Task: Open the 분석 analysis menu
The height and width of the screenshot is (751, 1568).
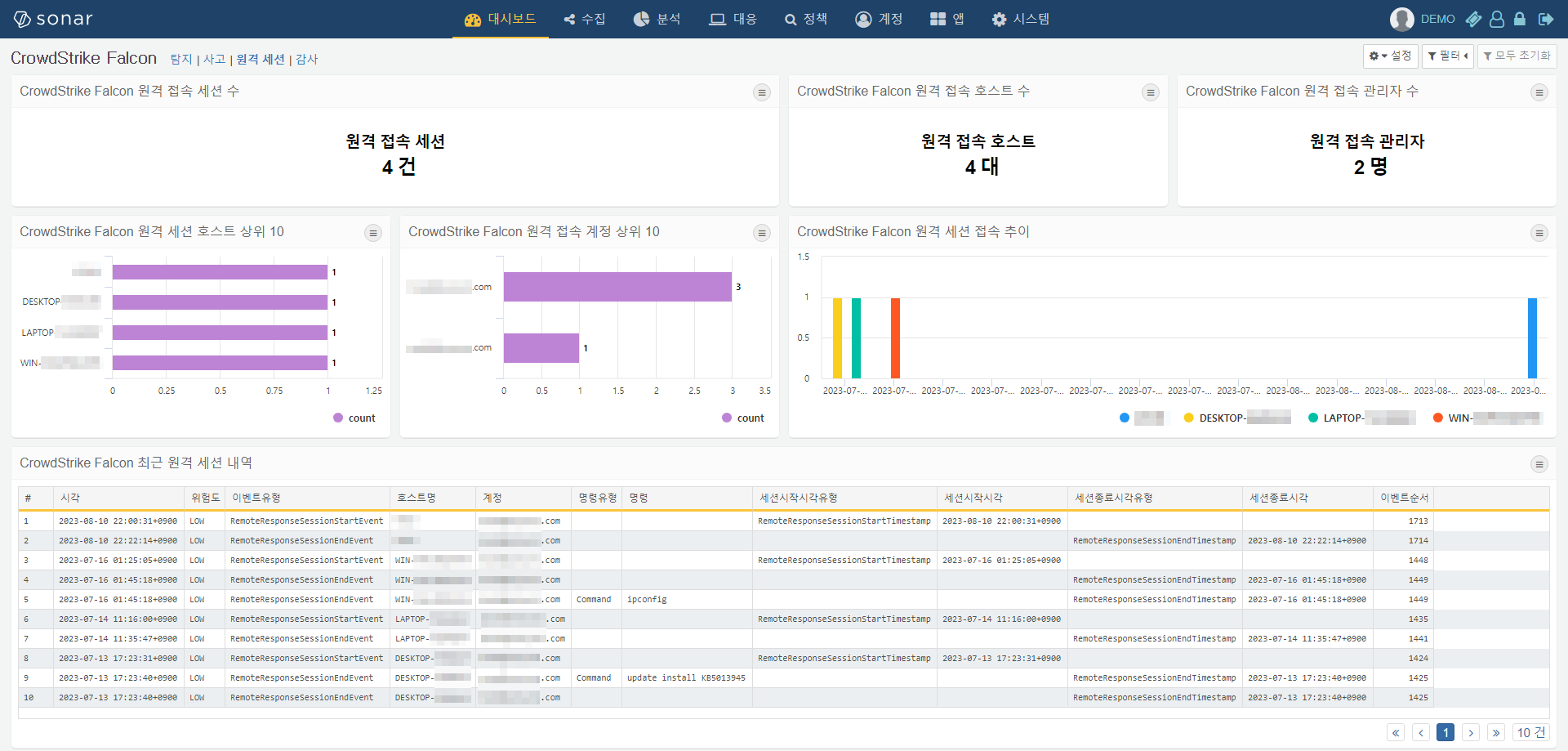Action: click(657, 19)
